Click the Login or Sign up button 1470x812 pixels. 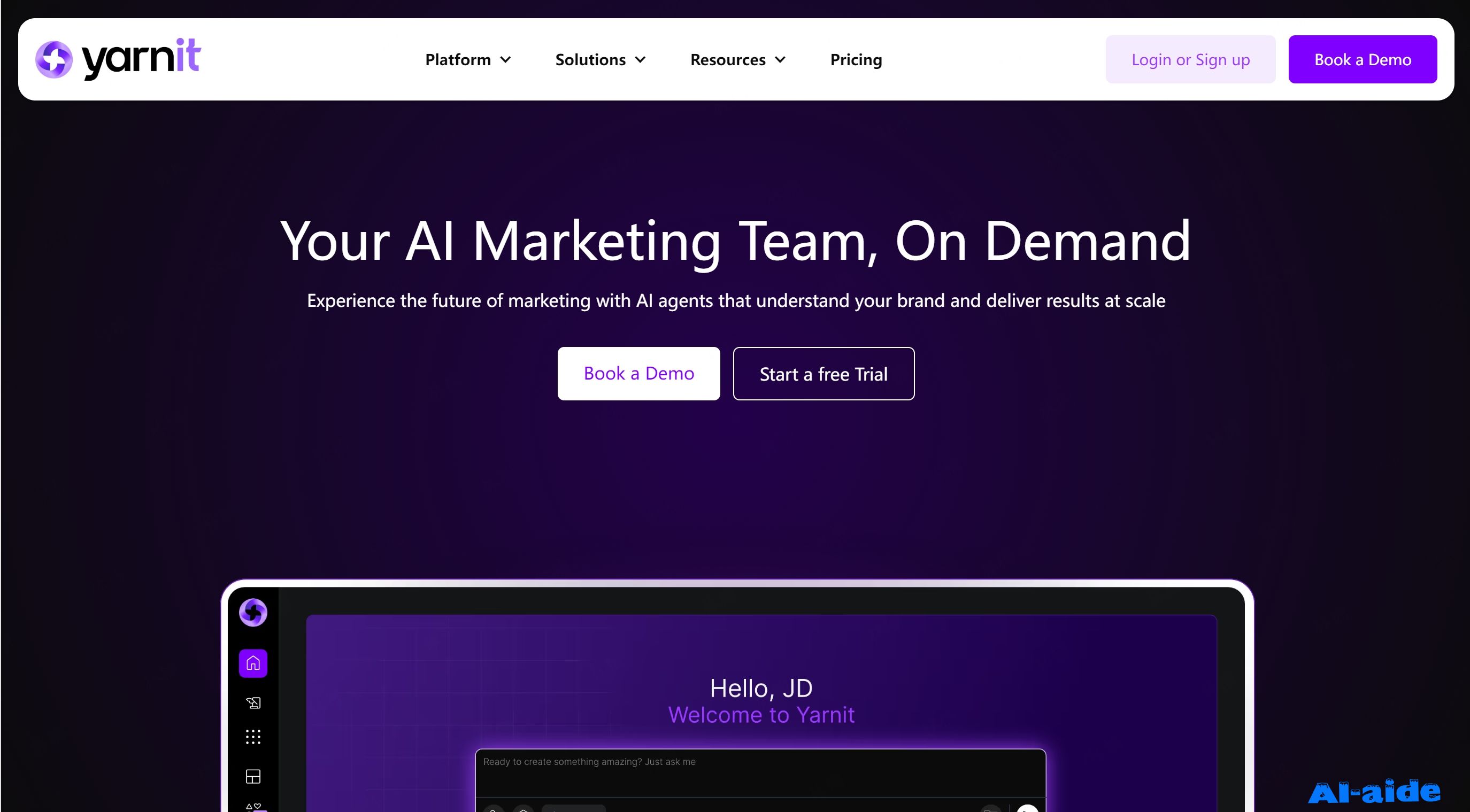1190,59
